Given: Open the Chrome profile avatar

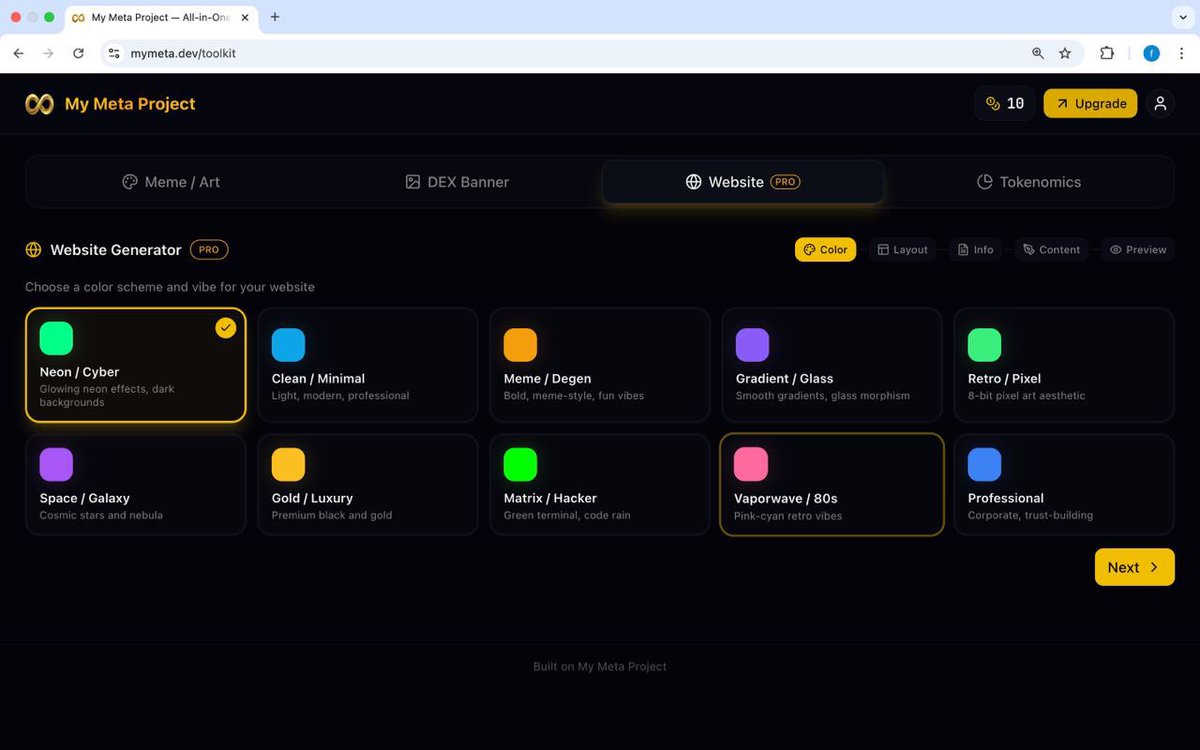Looking at the screenshot, I should tap(1151, 53).
